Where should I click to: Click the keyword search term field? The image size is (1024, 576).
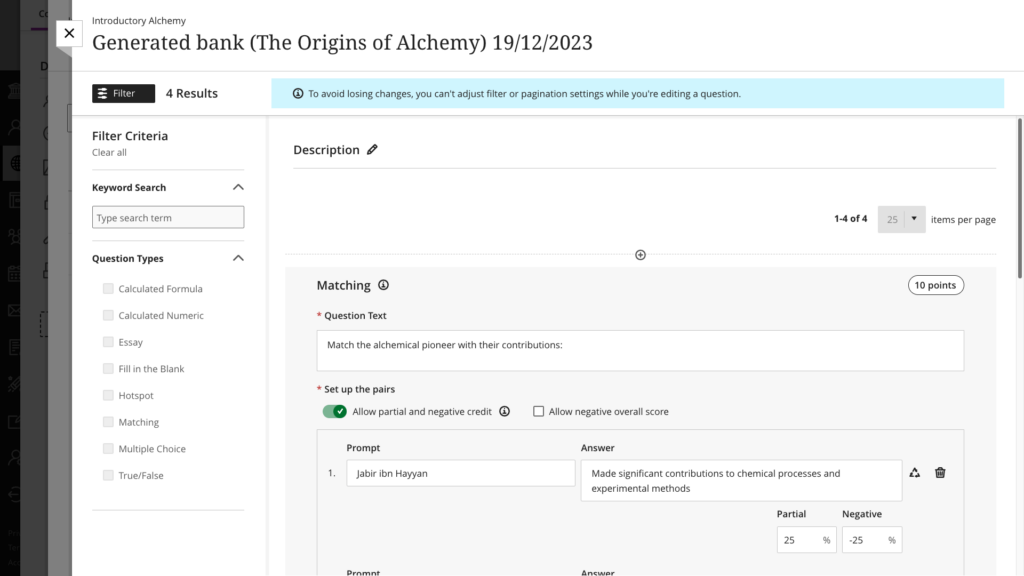(168, 217)
